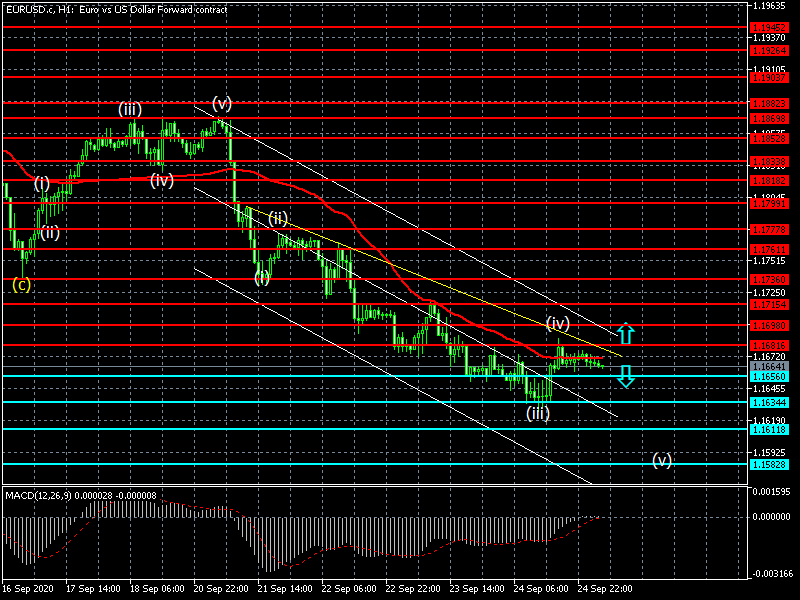Click the (iv) label near the yellow trendline

click(558, 323)
